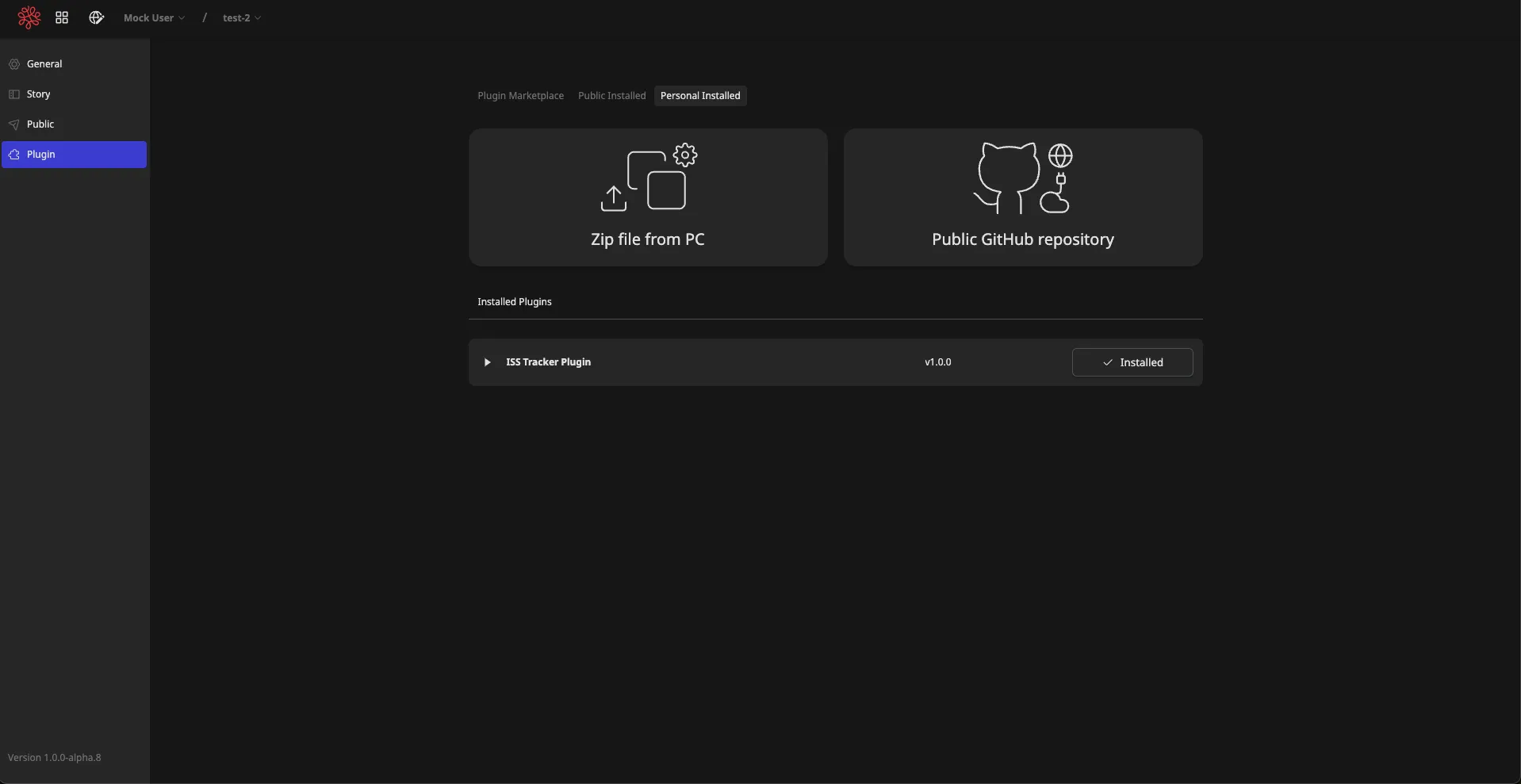This screenshot has width=1521, height=784.
Task: Select Public in the sidebar
Action: coord(75,124)
